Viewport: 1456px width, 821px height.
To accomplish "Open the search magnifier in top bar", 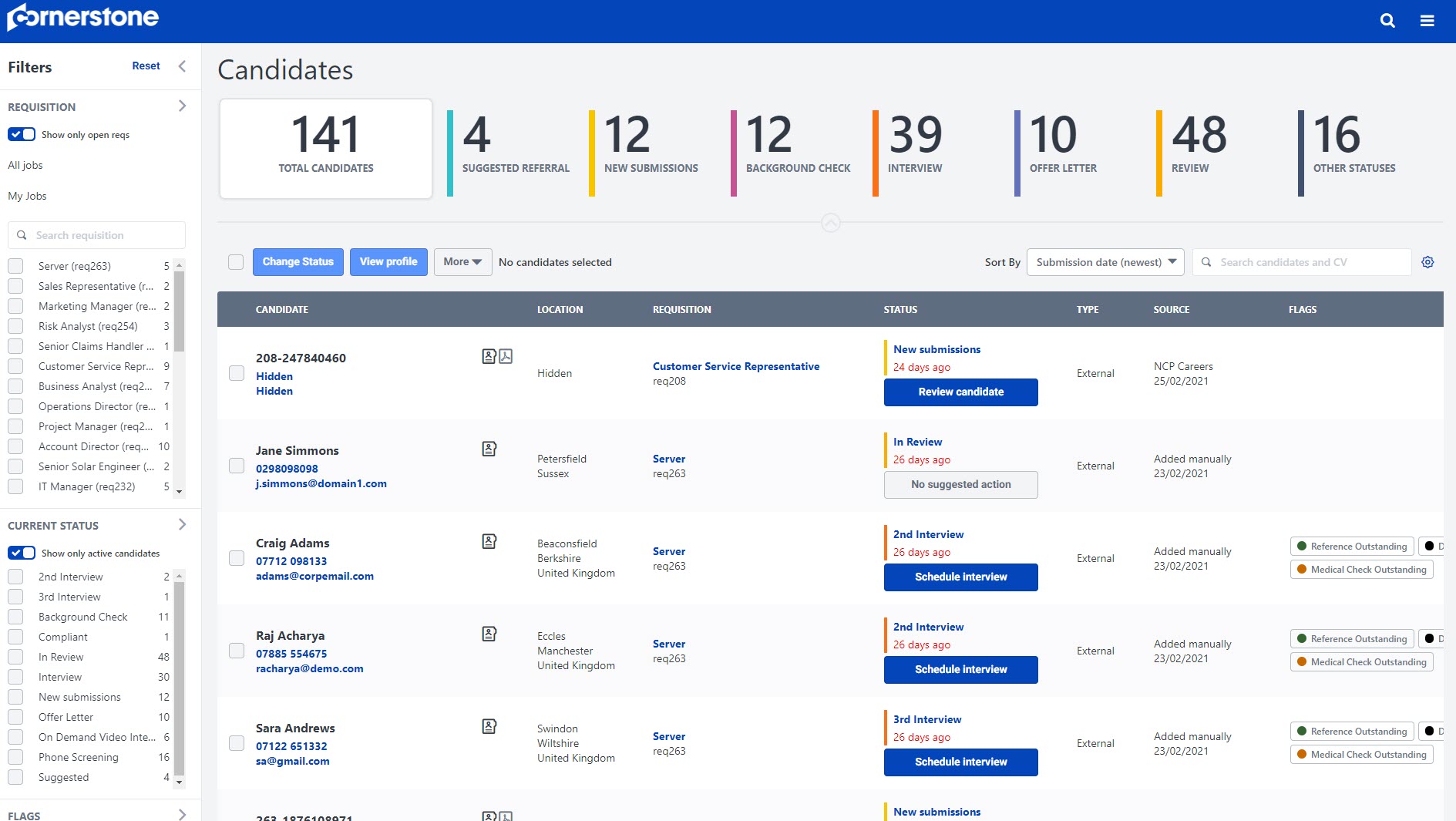I will coord(1387,21).
